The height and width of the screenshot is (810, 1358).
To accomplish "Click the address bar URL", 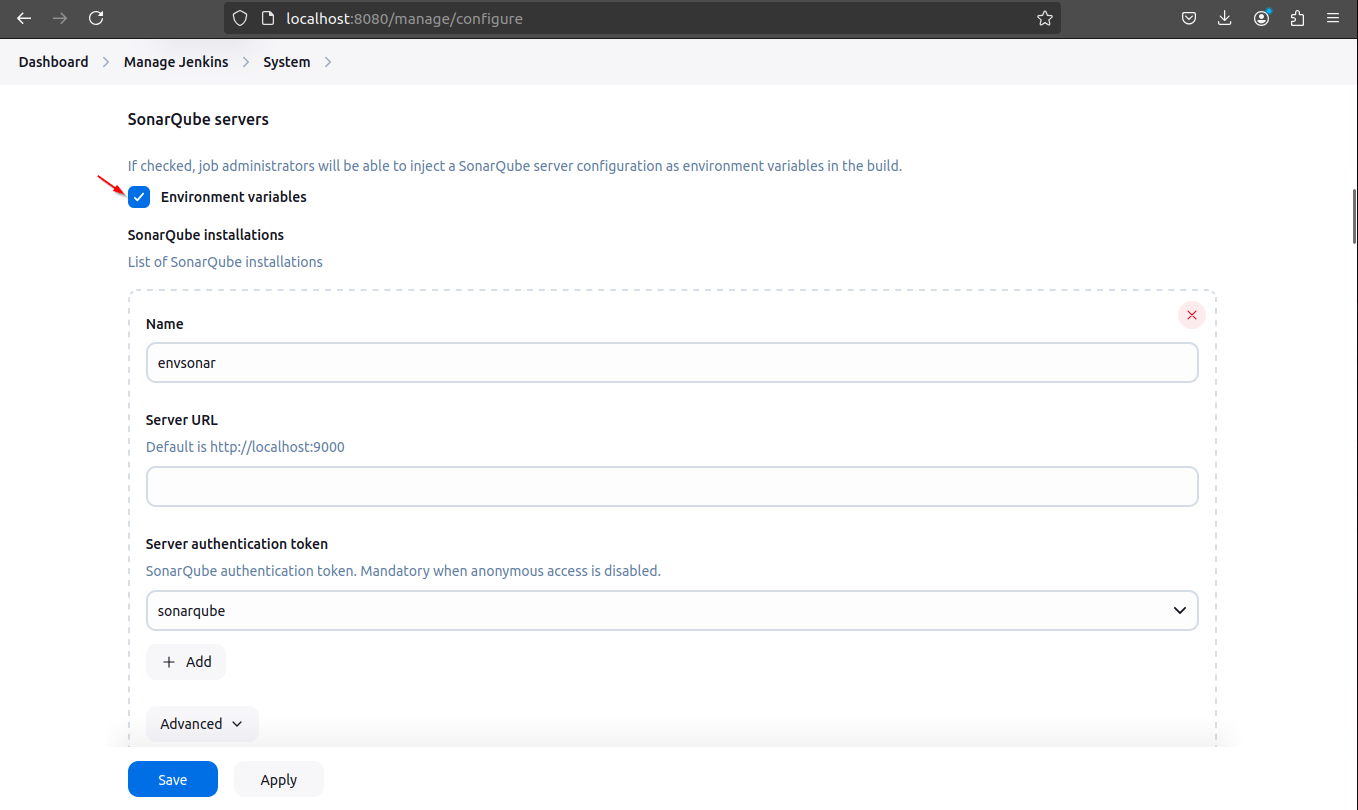I will 404,18.
